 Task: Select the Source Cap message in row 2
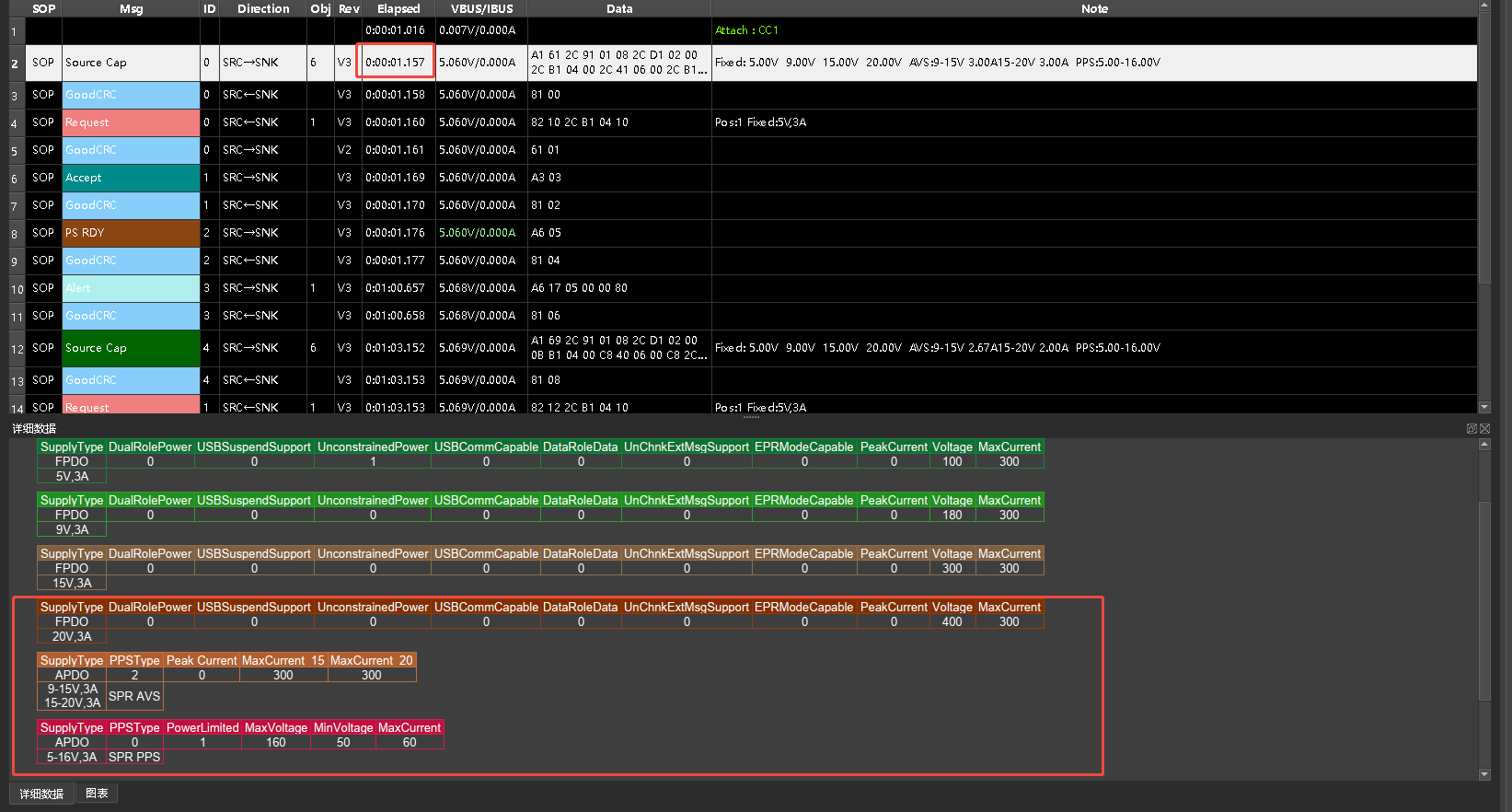[131, 63]
